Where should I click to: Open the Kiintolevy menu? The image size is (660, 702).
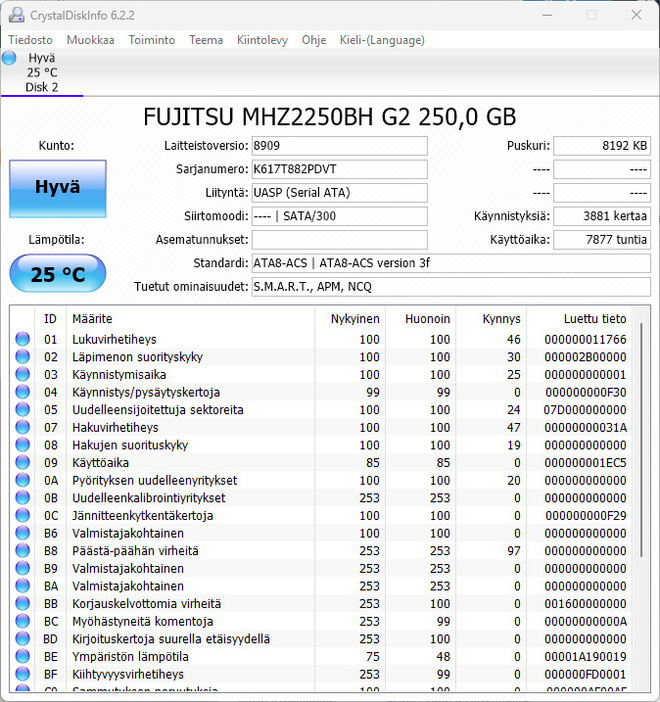point(262,40)
